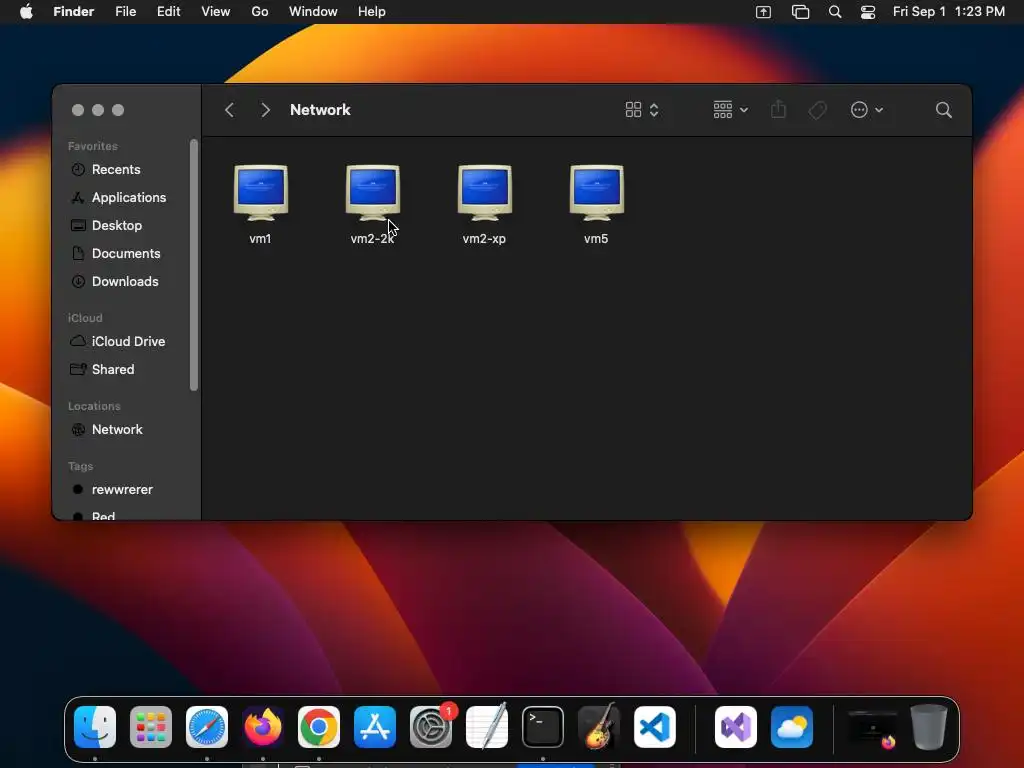Screen dimensions: 1024x768
Task: Select the vm2-xp computer icon
Action: (x=485, y=192)
